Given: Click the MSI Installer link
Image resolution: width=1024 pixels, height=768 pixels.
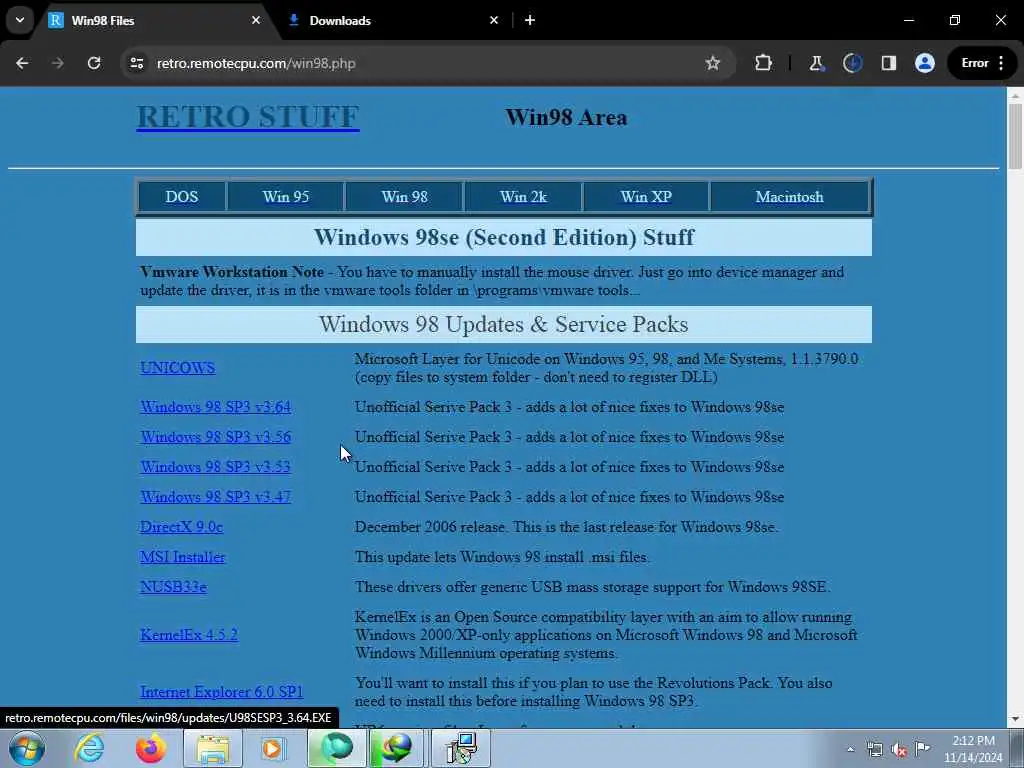Looking at the screenshot, I should [182, 557].
